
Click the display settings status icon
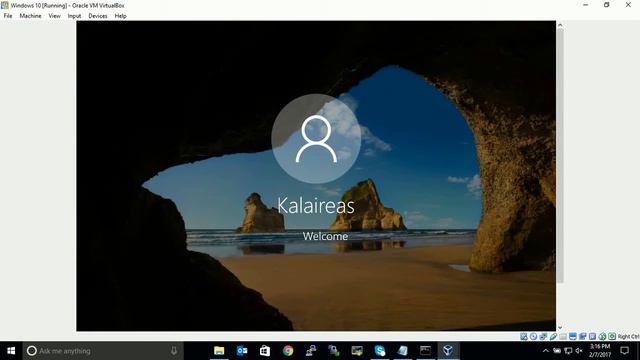click(x=573, y=336)
